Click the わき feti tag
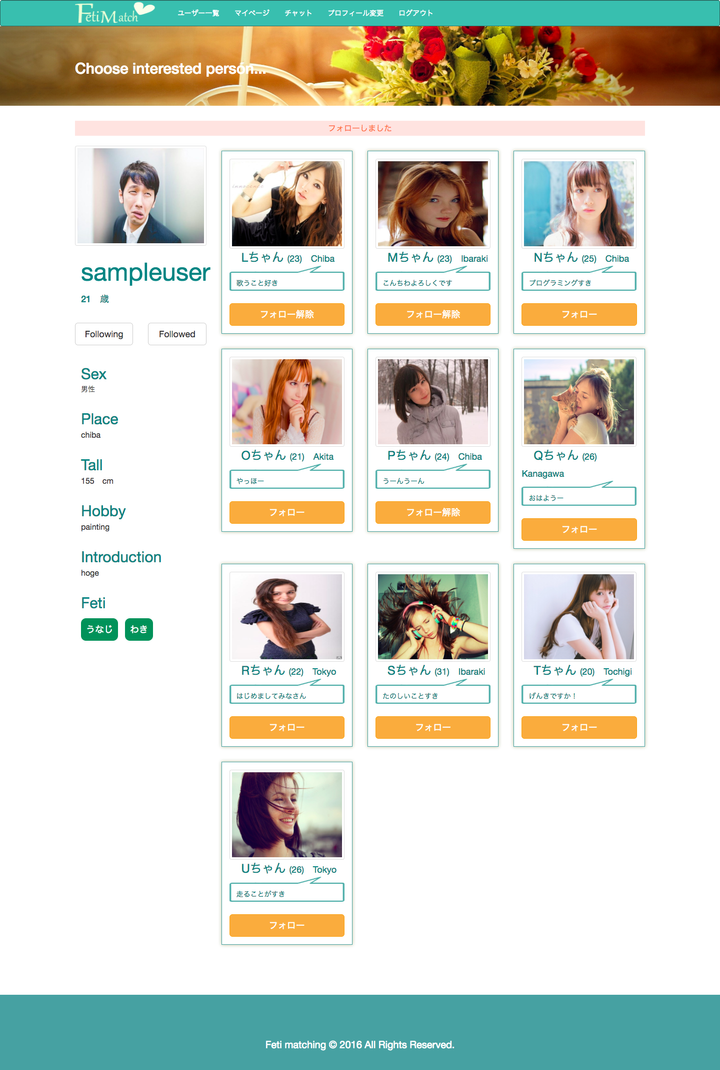 139,629
